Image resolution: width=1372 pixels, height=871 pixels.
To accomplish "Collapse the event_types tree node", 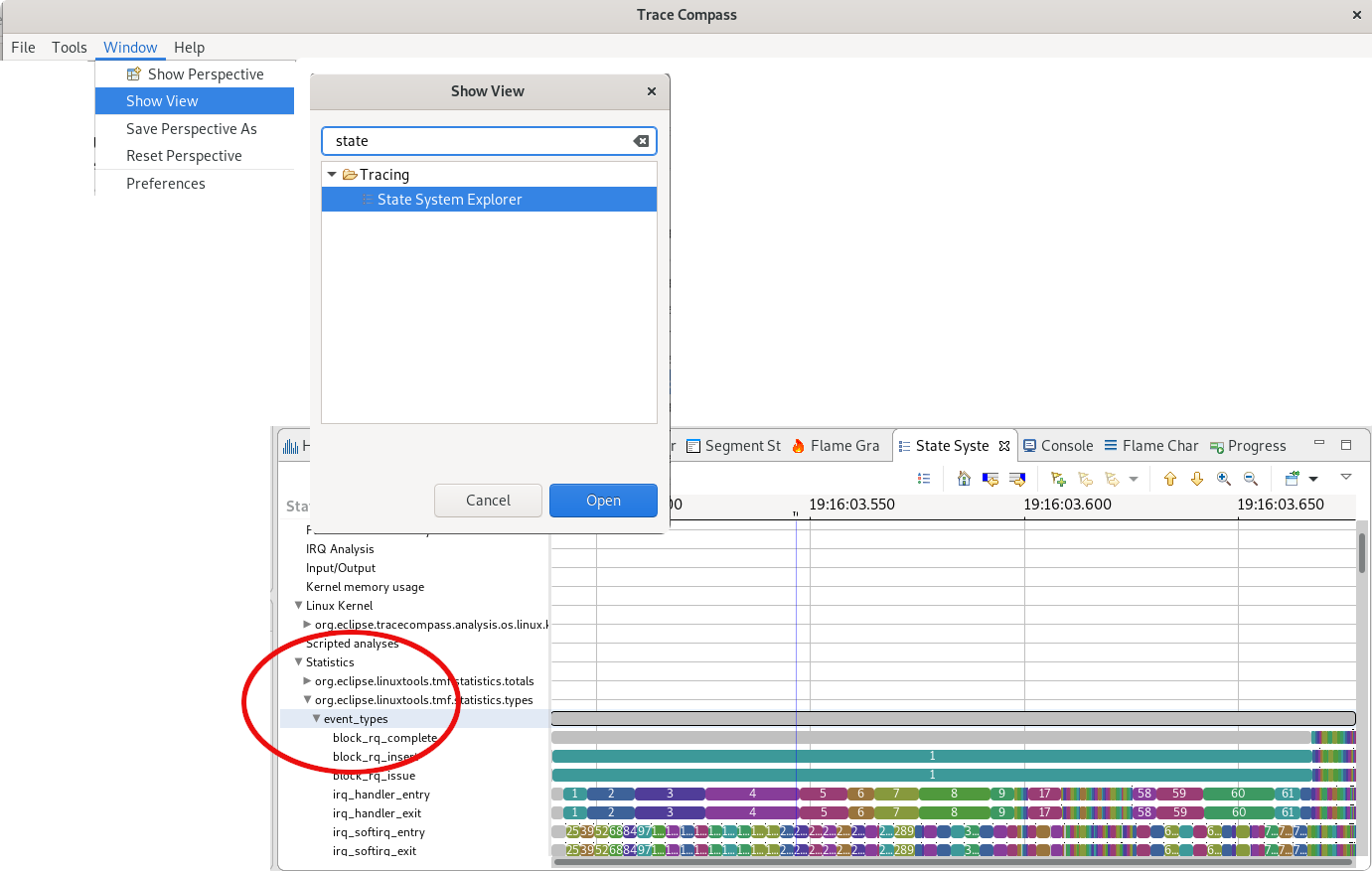I will tap(316, 719).
